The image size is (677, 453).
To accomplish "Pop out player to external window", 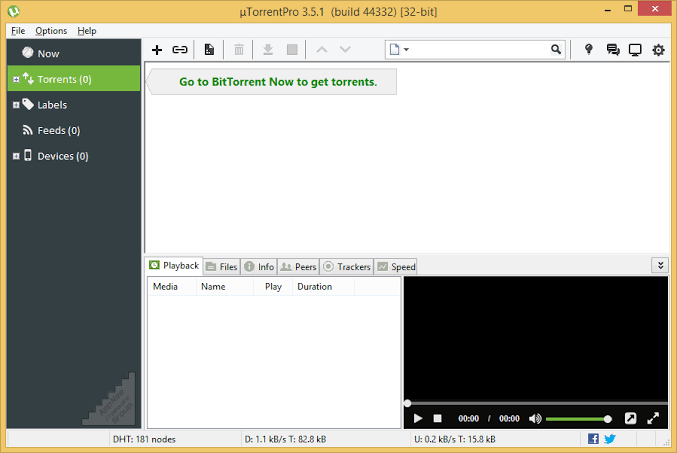I will click(630, 418).
